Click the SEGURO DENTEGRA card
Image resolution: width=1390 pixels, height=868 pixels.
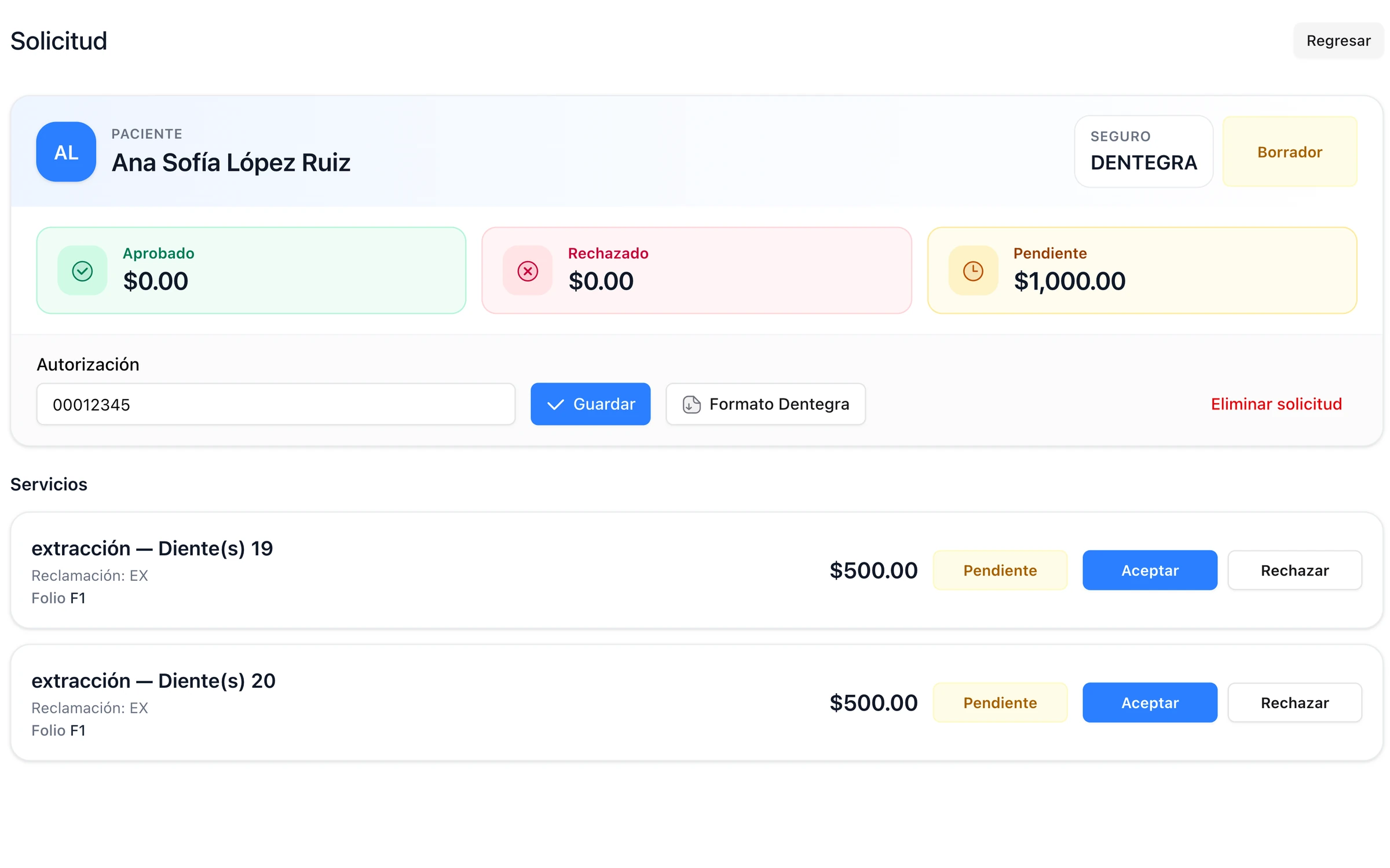click(1143, 152)
